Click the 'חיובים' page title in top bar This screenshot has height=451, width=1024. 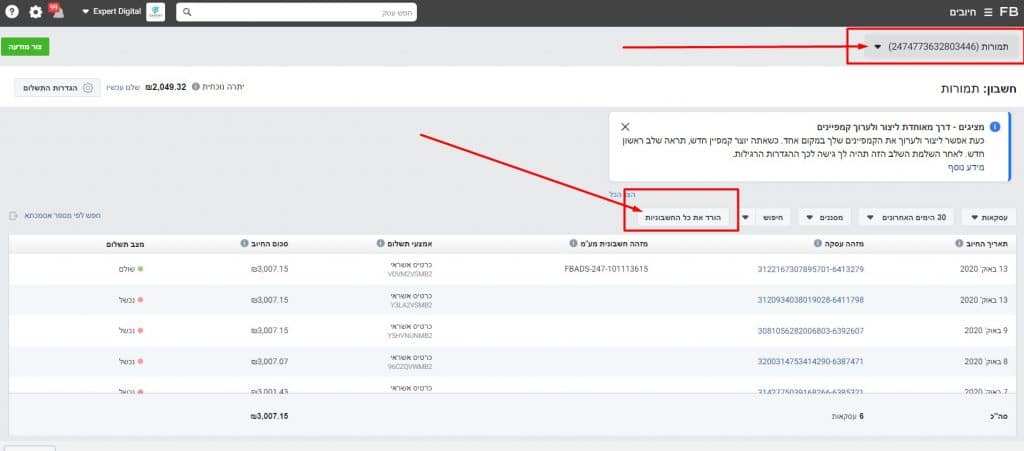pyautogui.click(x=963, y=12)
